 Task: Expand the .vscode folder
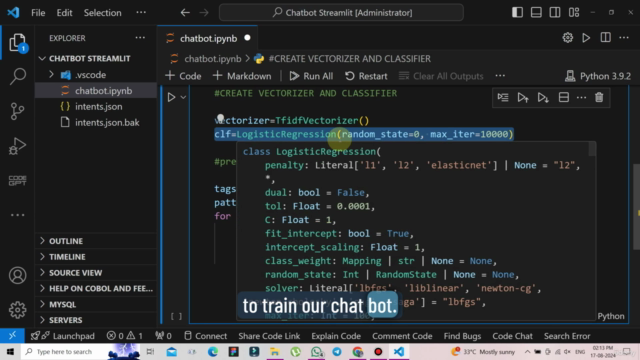pyautogui.click(x=96, y=75)
